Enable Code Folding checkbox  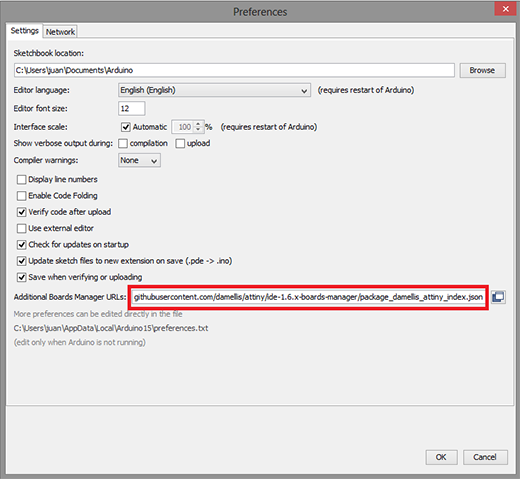pyautogui.click(x=21, y=196)
